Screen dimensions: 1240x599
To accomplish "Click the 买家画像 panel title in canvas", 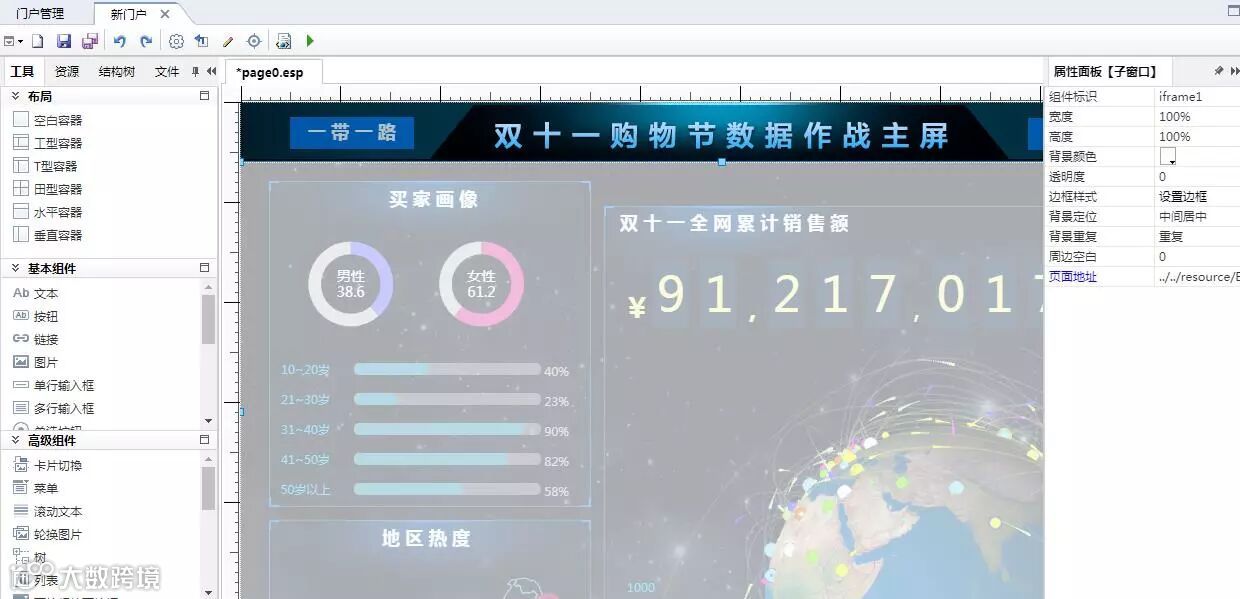I will tap(434, 200).
